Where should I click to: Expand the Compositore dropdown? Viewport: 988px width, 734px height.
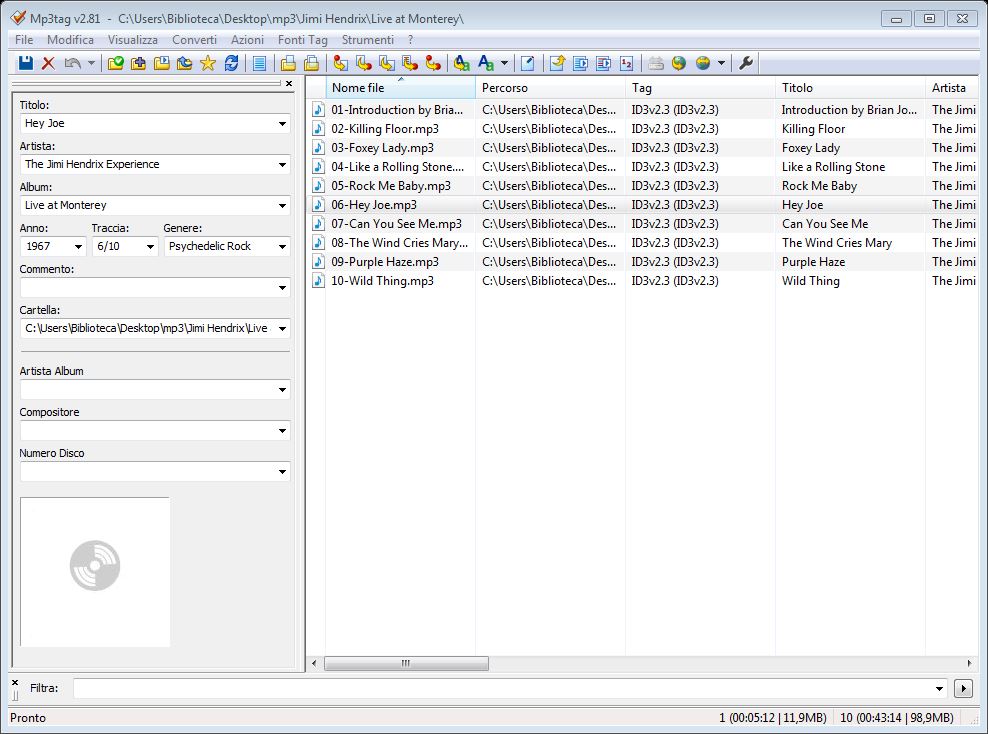[282, 431]
